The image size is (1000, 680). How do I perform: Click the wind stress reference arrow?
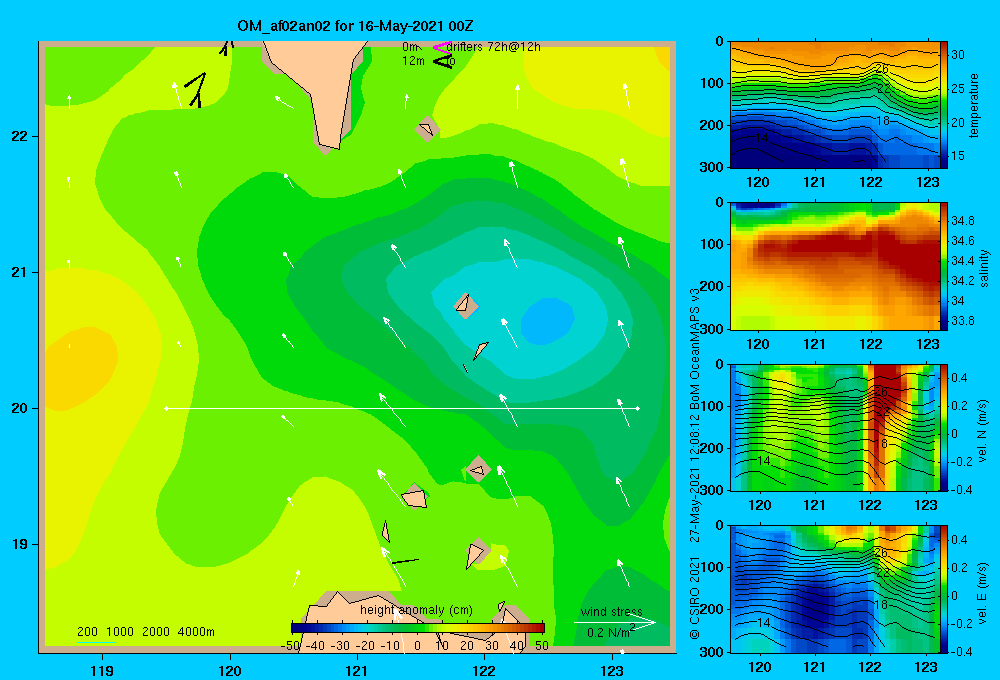615,622
